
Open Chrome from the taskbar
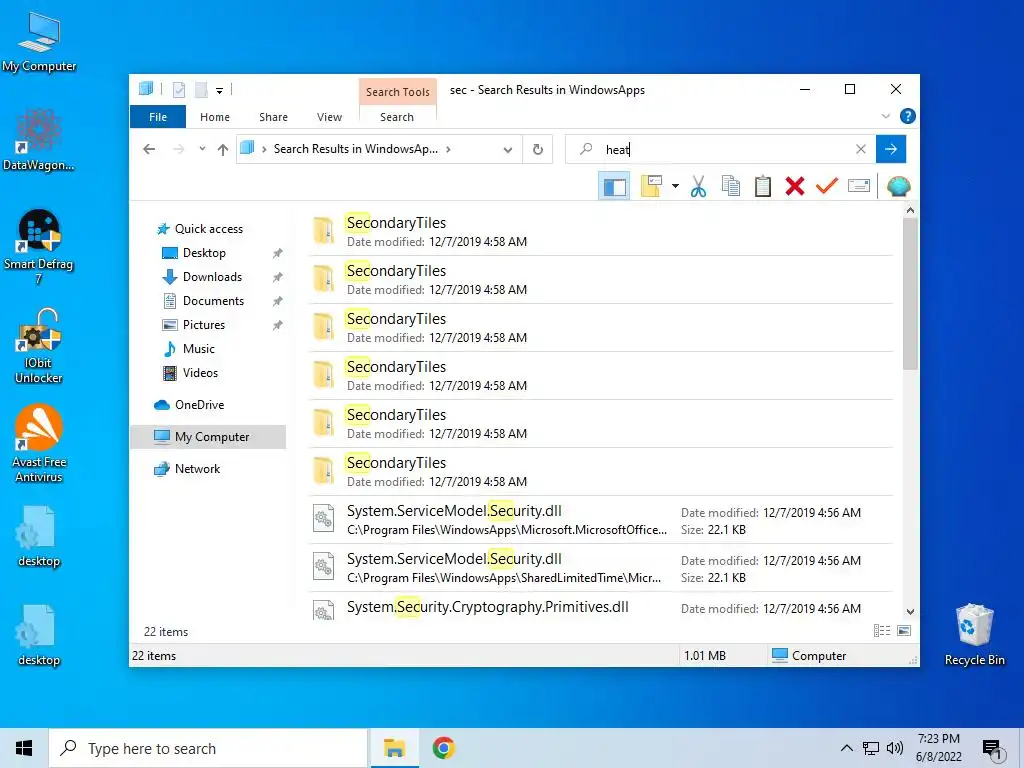(443, 748)
